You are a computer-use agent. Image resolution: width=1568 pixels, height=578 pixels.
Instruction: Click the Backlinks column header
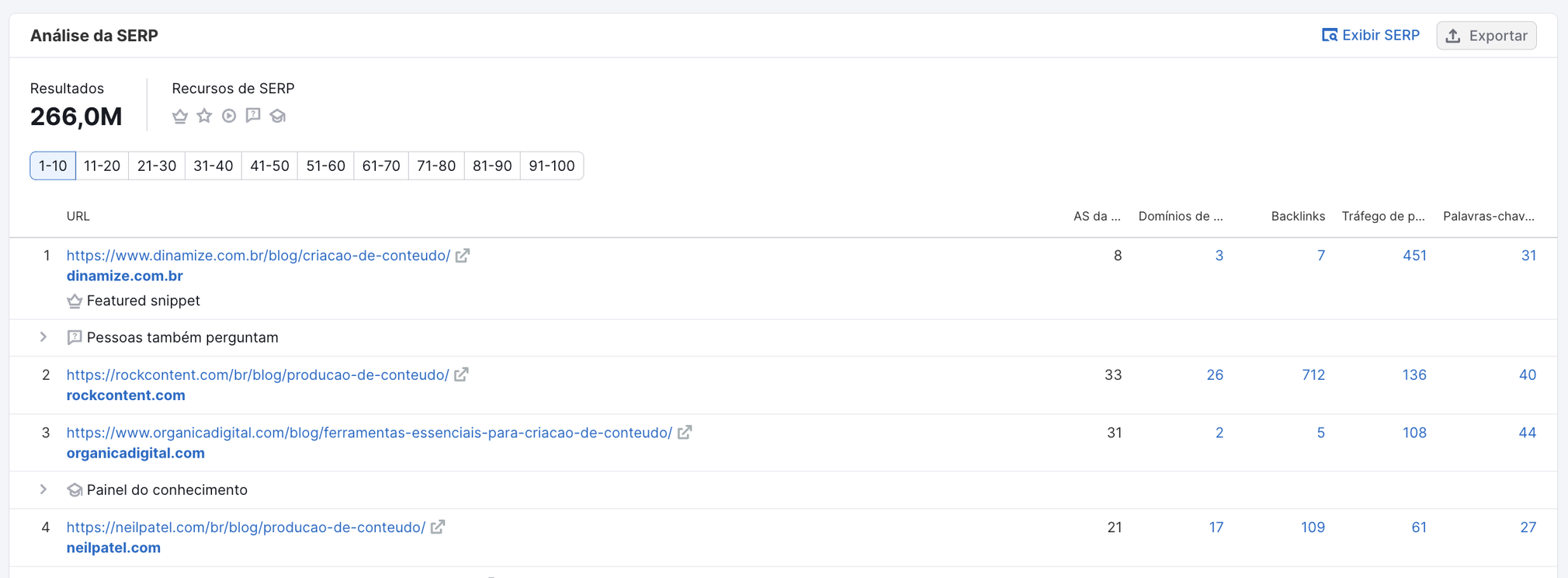pyautogui.click(x=1298, y=216)
